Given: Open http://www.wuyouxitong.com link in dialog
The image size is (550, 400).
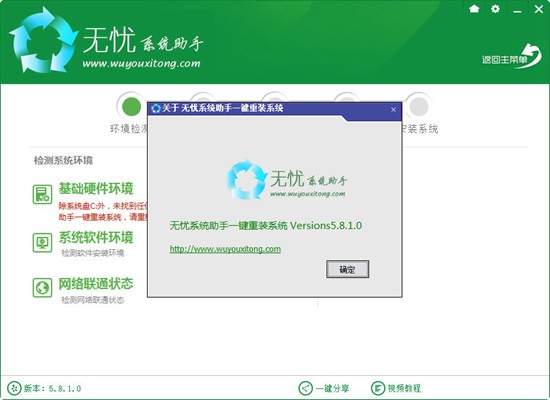Looking at the screenshot, I should (x=225, y=249).
